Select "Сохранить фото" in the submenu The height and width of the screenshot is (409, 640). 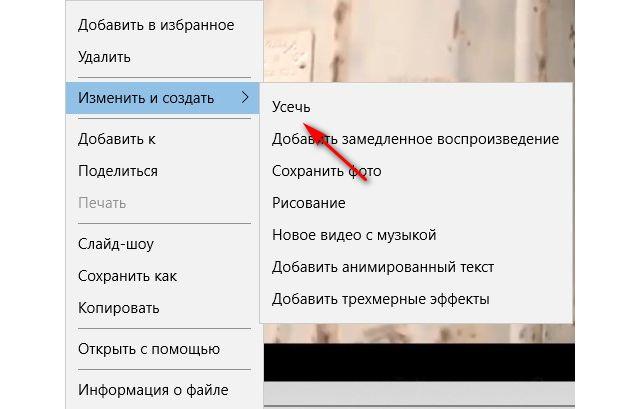pos(416,171)
